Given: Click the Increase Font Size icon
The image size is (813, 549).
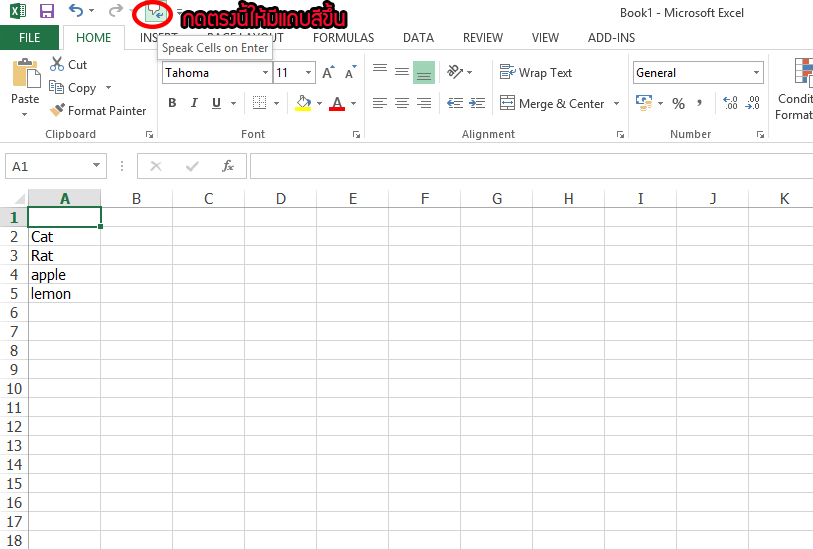Looking at the screenshot, I should [328, 73].
